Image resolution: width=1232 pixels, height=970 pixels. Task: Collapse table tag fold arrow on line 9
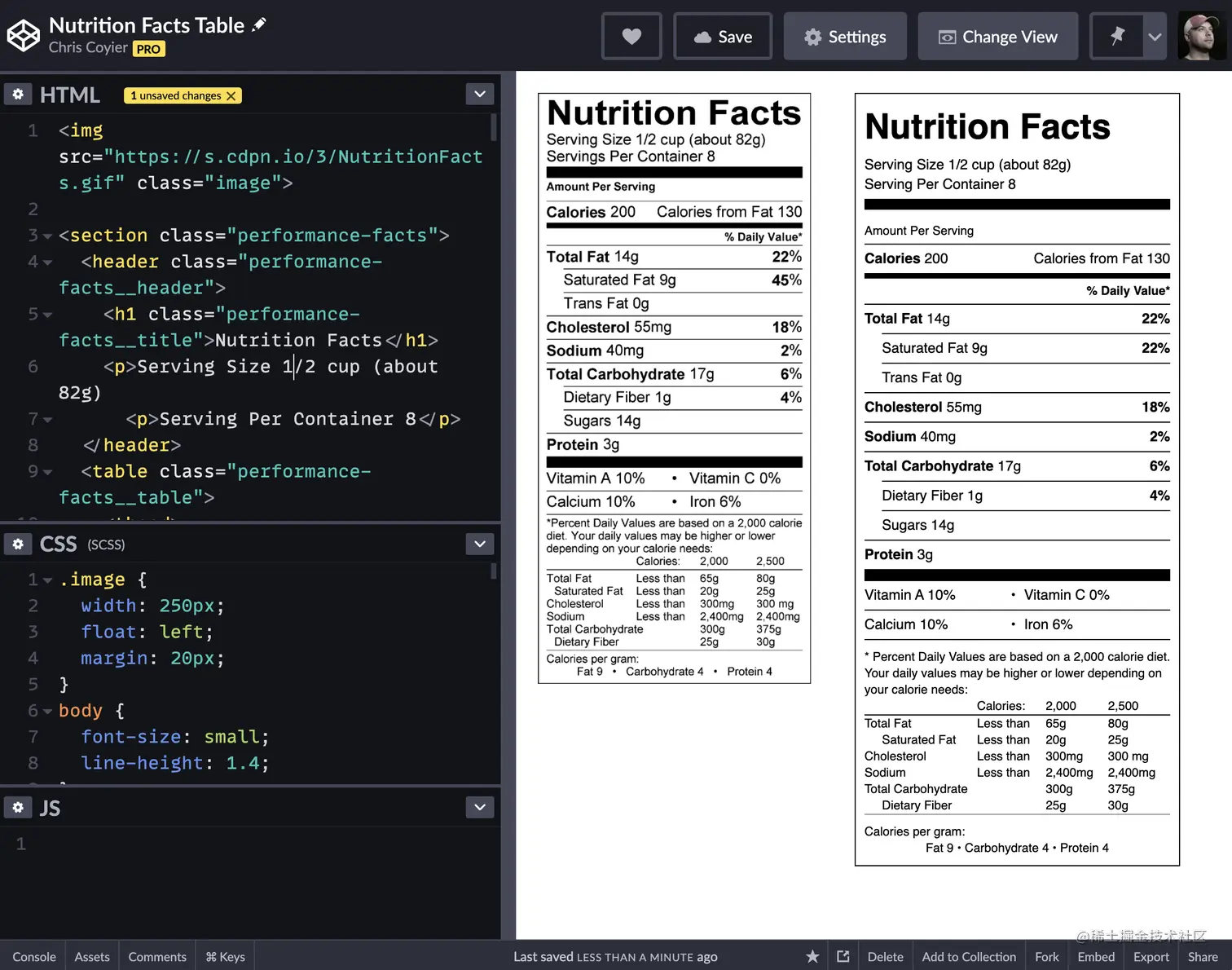[x=47, y=472]
